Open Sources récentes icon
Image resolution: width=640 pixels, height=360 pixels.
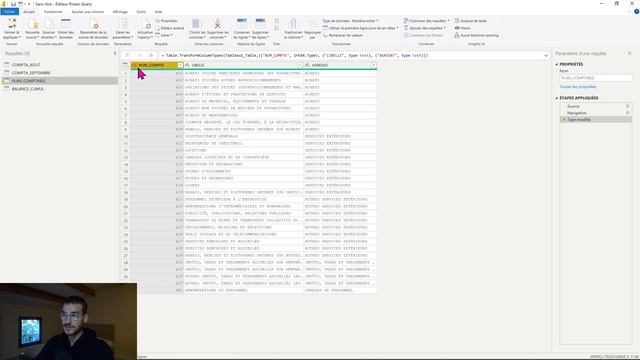tap(49, 24)
